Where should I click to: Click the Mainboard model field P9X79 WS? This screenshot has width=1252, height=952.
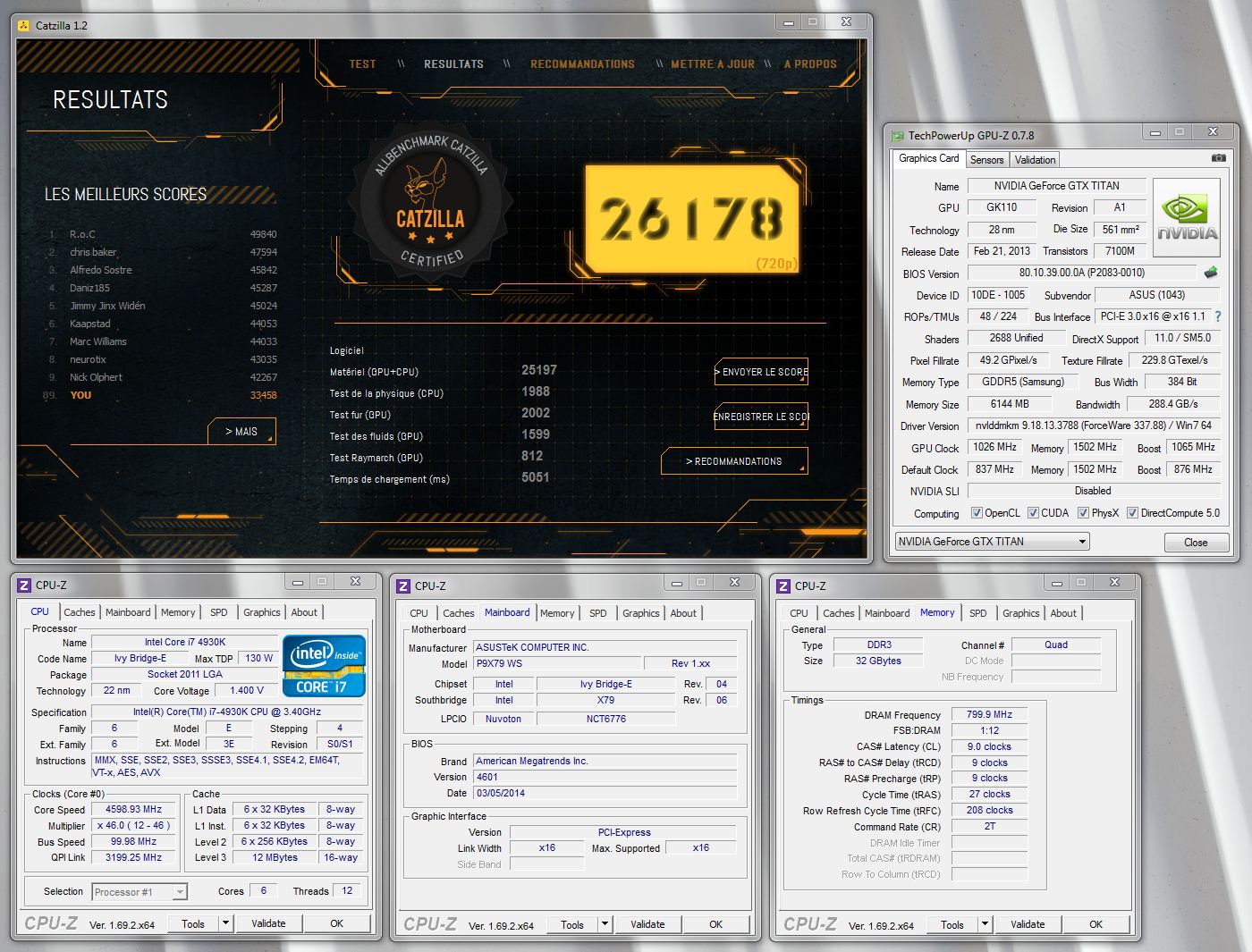[x=557, y=663]
